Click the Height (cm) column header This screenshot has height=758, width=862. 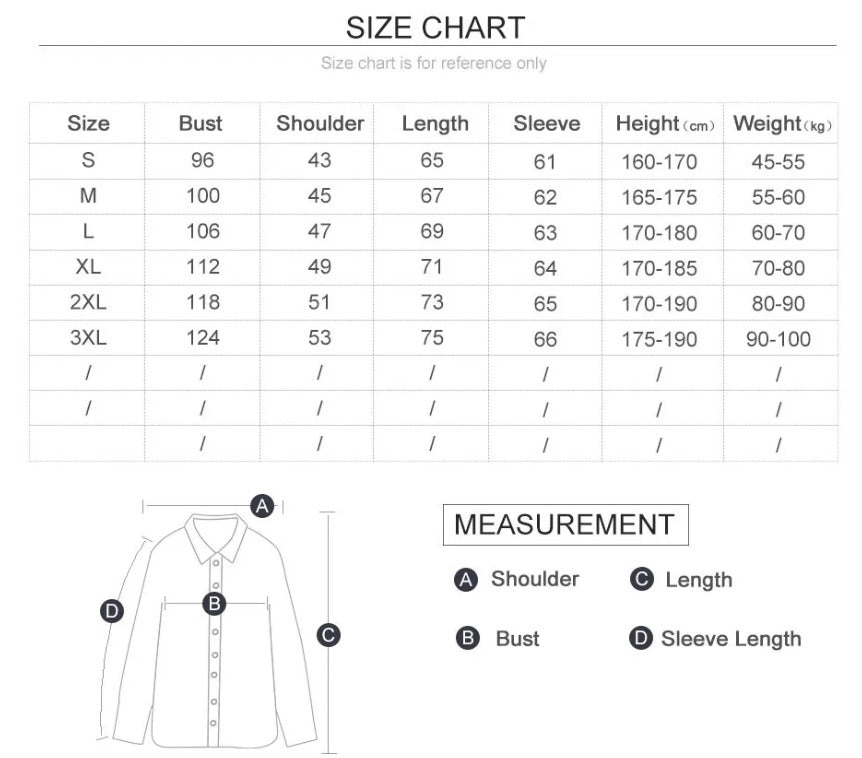[665, 124]
